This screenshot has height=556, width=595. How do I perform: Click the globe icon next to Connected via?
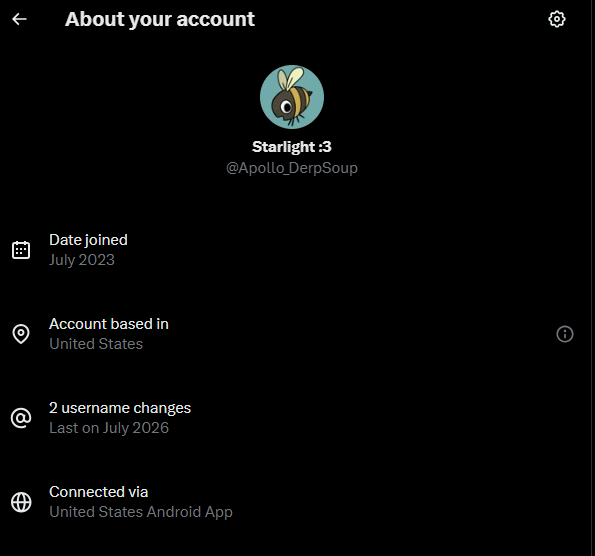point(21,502)
